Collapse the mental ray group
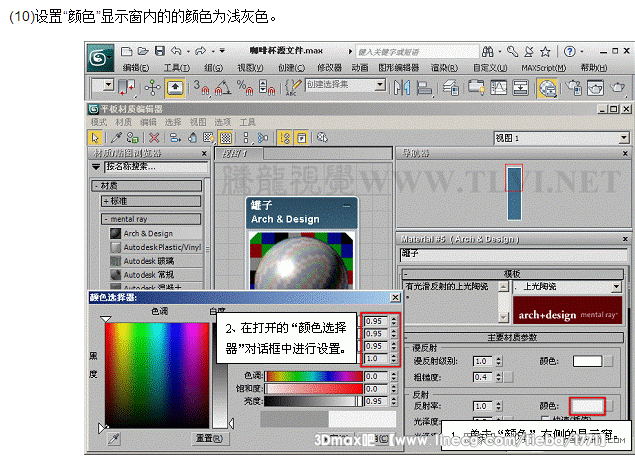635x457 pixels. click(x=151, y=219)
